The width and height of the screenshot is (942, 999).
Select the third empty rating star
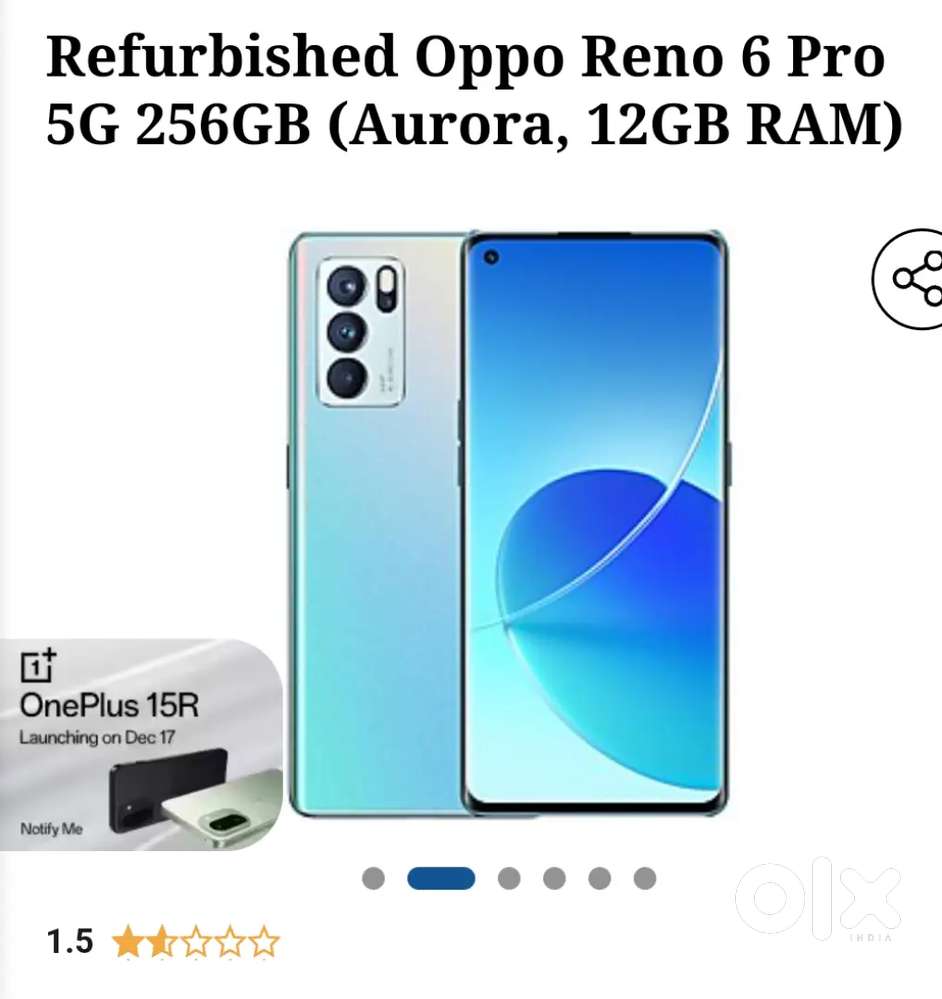point(196,942)
